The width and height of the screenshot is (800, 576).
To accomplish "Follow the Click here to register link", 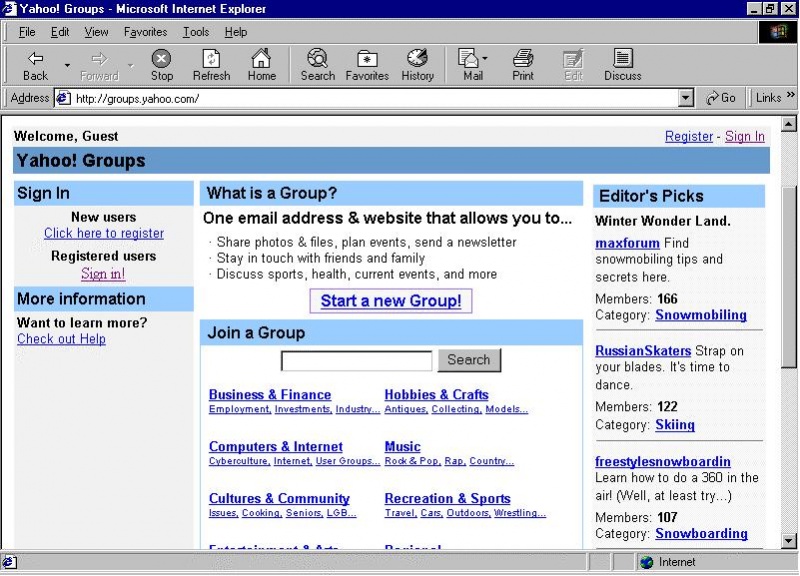I will pyautogui.click(x=103, y=233).
